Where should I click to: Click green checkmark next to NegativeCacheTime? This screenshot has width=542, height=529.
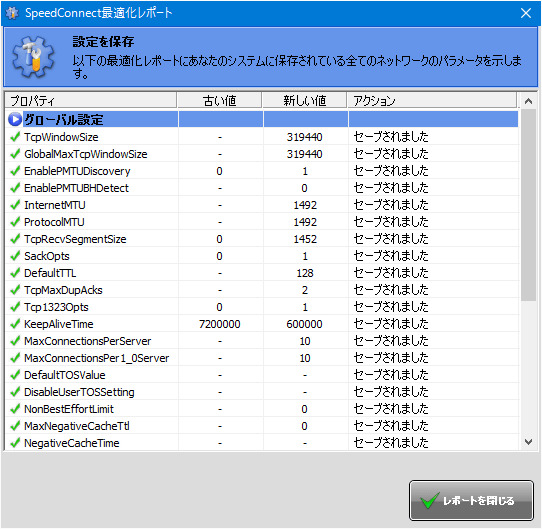pos(15,443)
